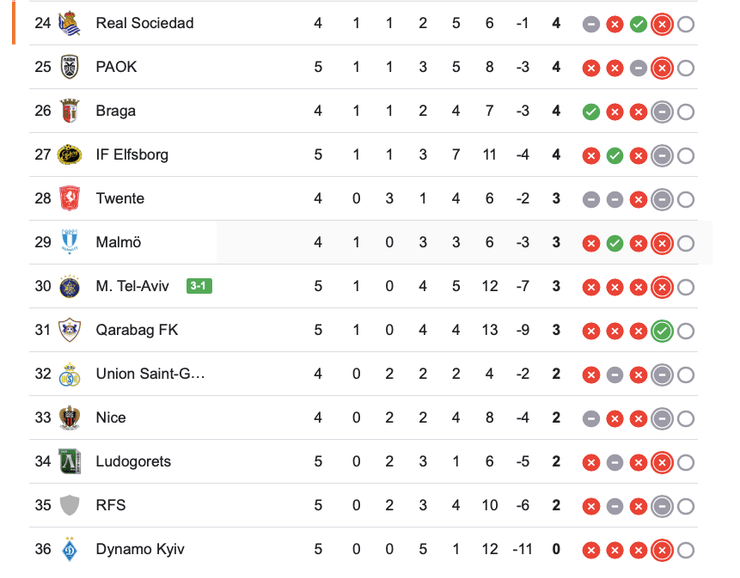
Task: Open the RFS team name link
Action: (x=111, y=505)
